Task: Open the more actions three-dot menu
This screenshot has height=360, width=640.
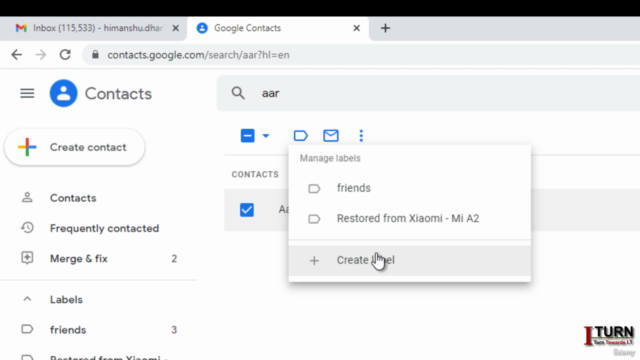Action: tap(361, 136)
